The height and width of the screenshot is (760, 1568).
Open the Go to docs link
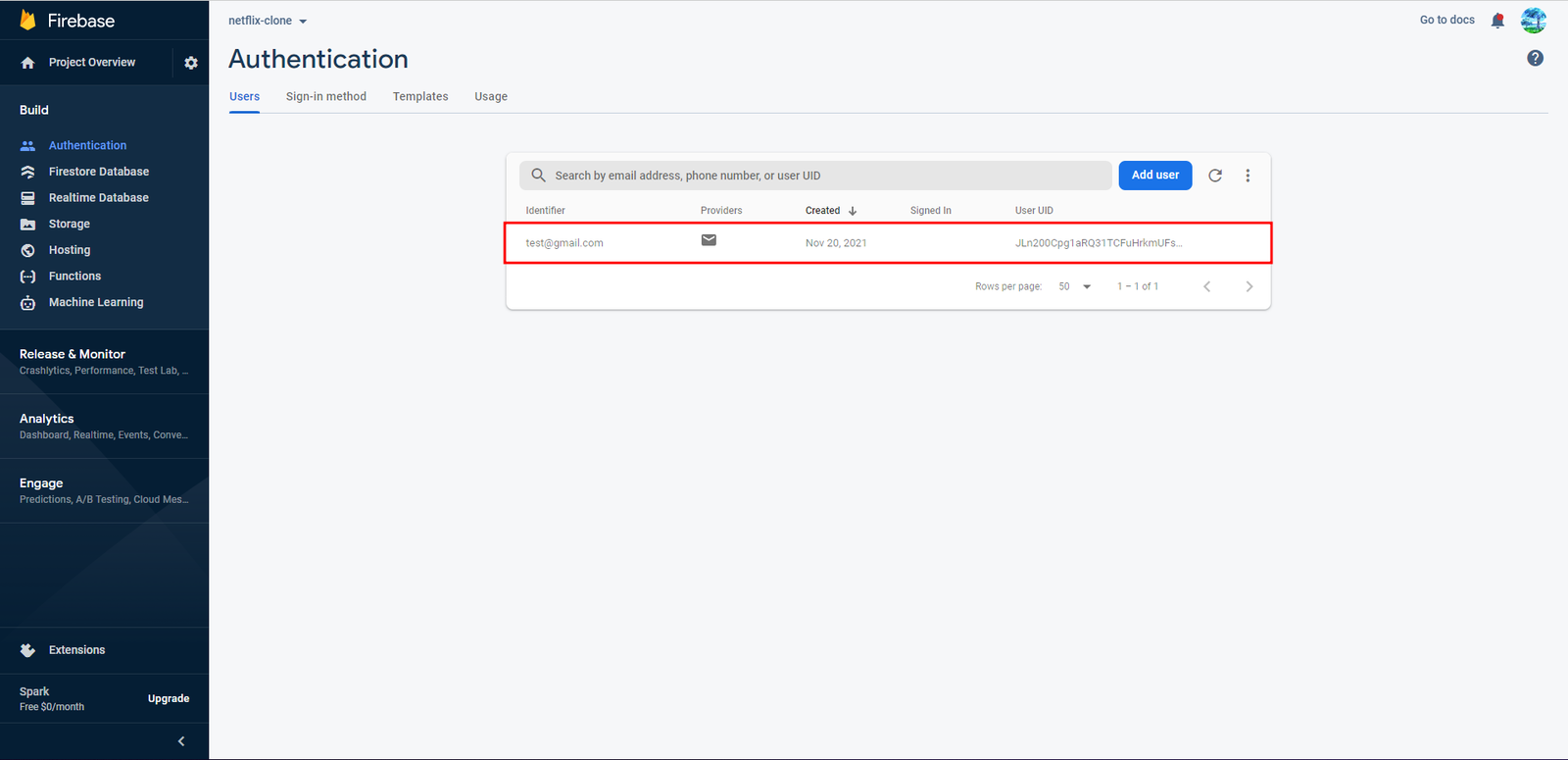coord(1446,21)
